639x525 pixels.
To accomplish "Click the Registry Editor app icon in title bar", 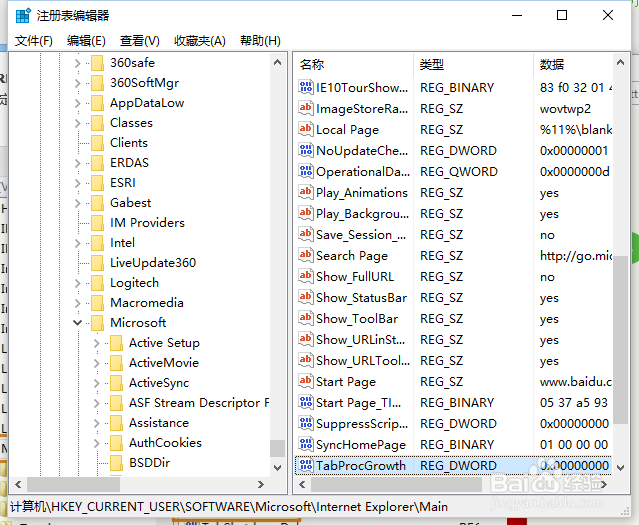I will tap(22, 15).
